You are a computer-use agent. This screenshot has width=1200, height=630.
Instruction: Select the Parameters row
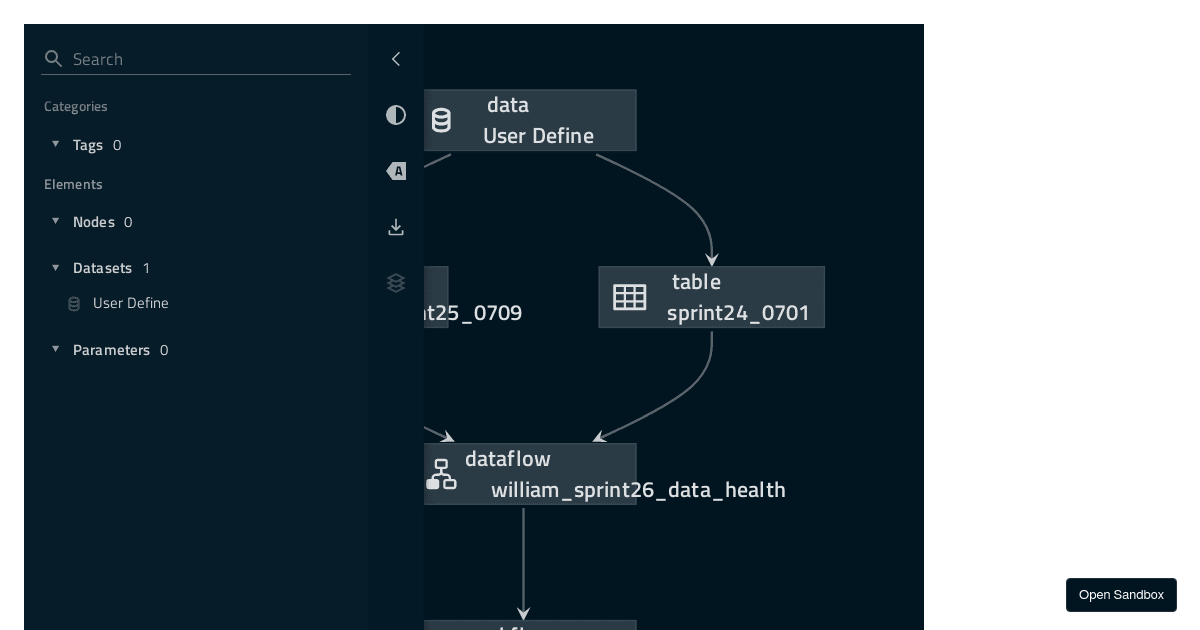(196, 350)
